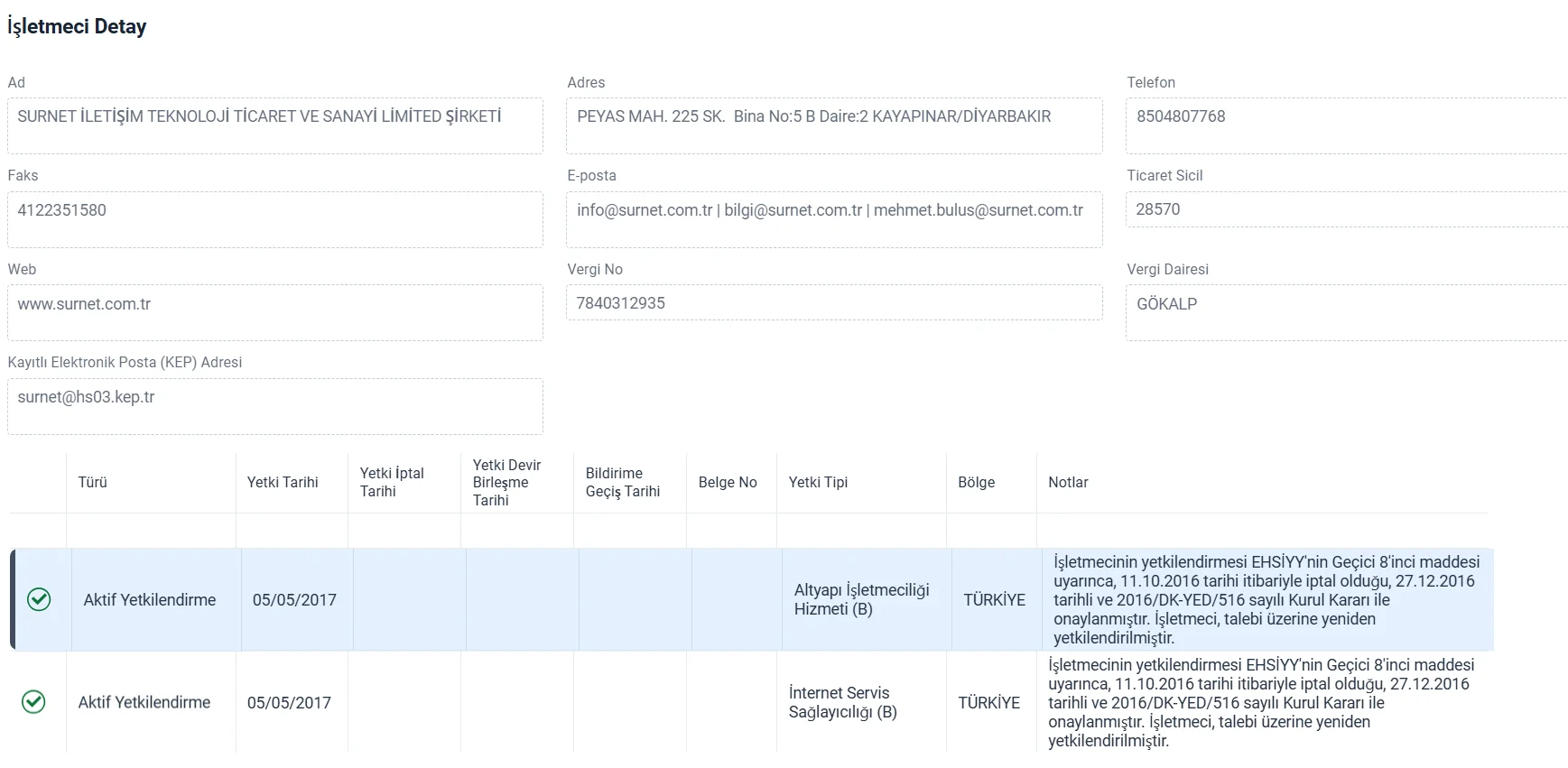Click TÜRKİYE in the İnternet Servis row

[x=989, y=703]
